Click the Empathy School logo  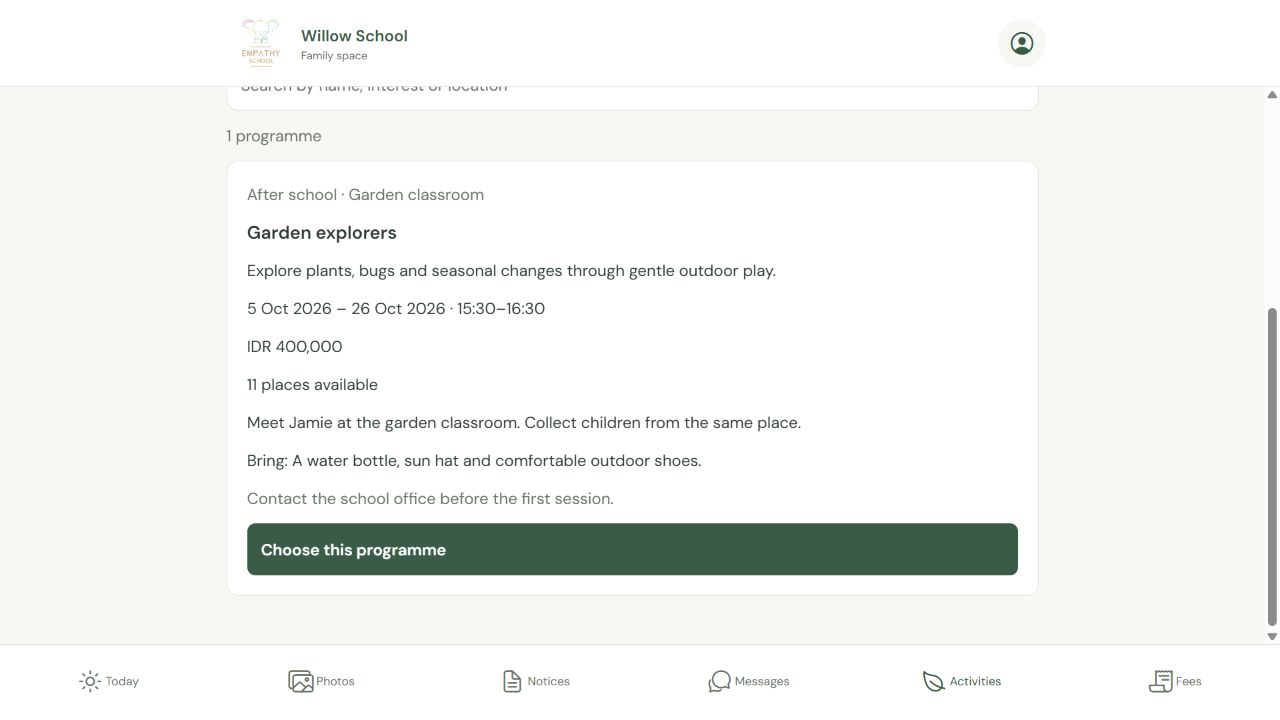pos(261,43)
